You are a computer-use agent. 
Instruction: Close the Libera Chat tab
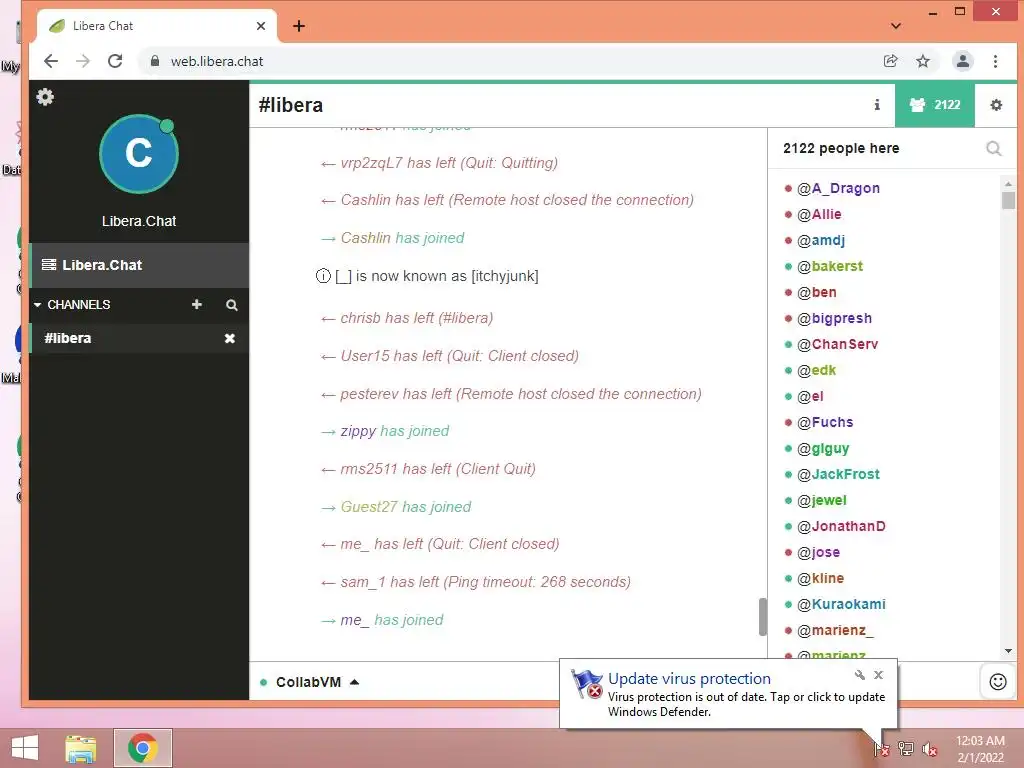(x=261, y=26)
